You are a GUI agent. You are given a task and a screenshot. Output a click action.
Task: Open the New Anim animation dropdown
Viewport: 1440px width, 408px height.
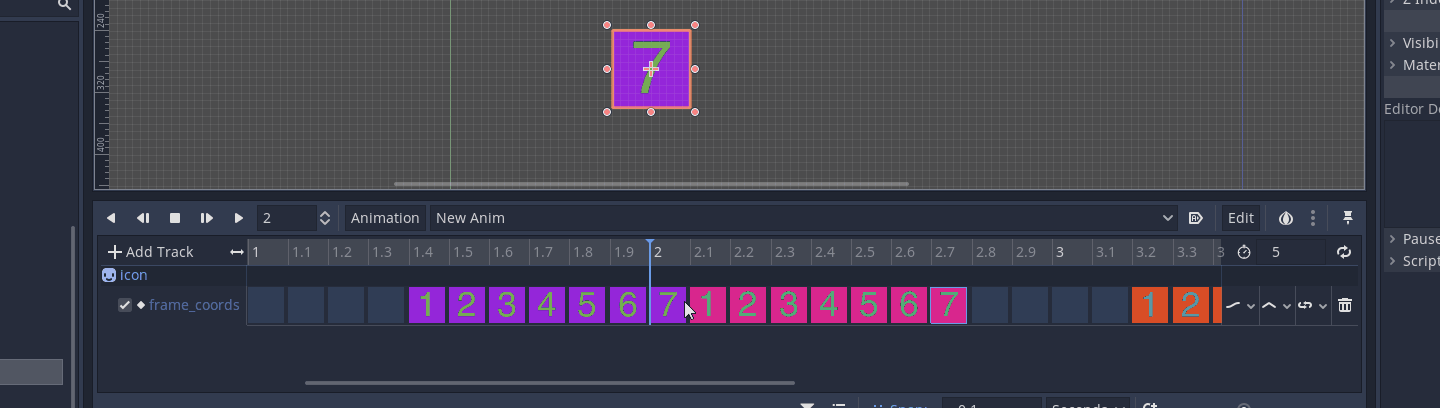click(x=805, y=218)
